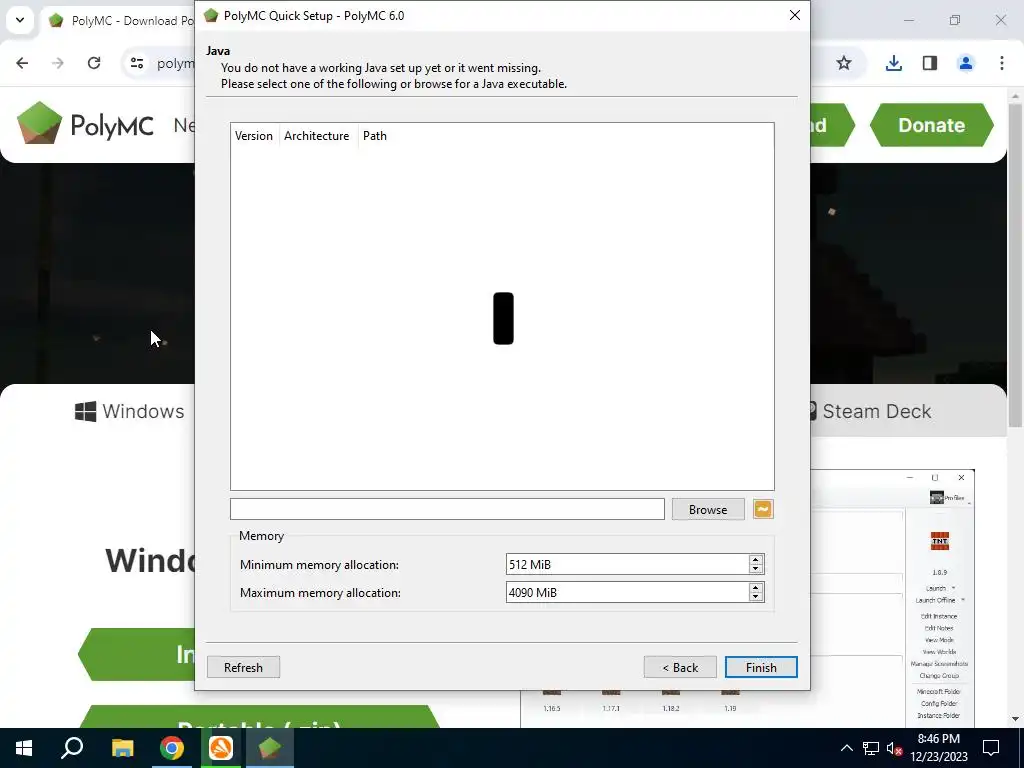The image size is (1024, 768).
Task: Open Chrome tab search dropdown arrow
Action: 20,20
